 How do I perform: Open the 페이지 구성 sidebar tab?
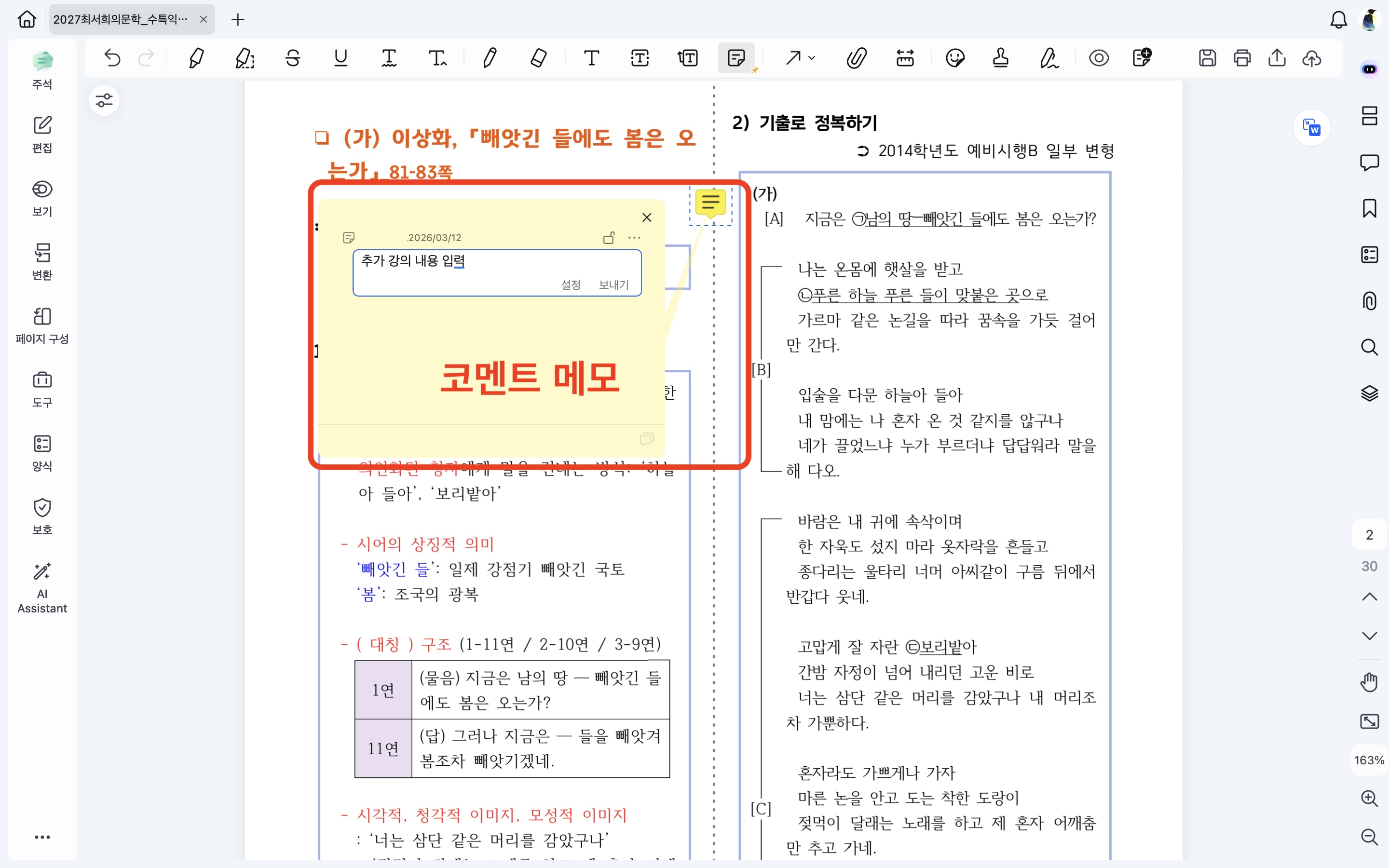point(42,325)
